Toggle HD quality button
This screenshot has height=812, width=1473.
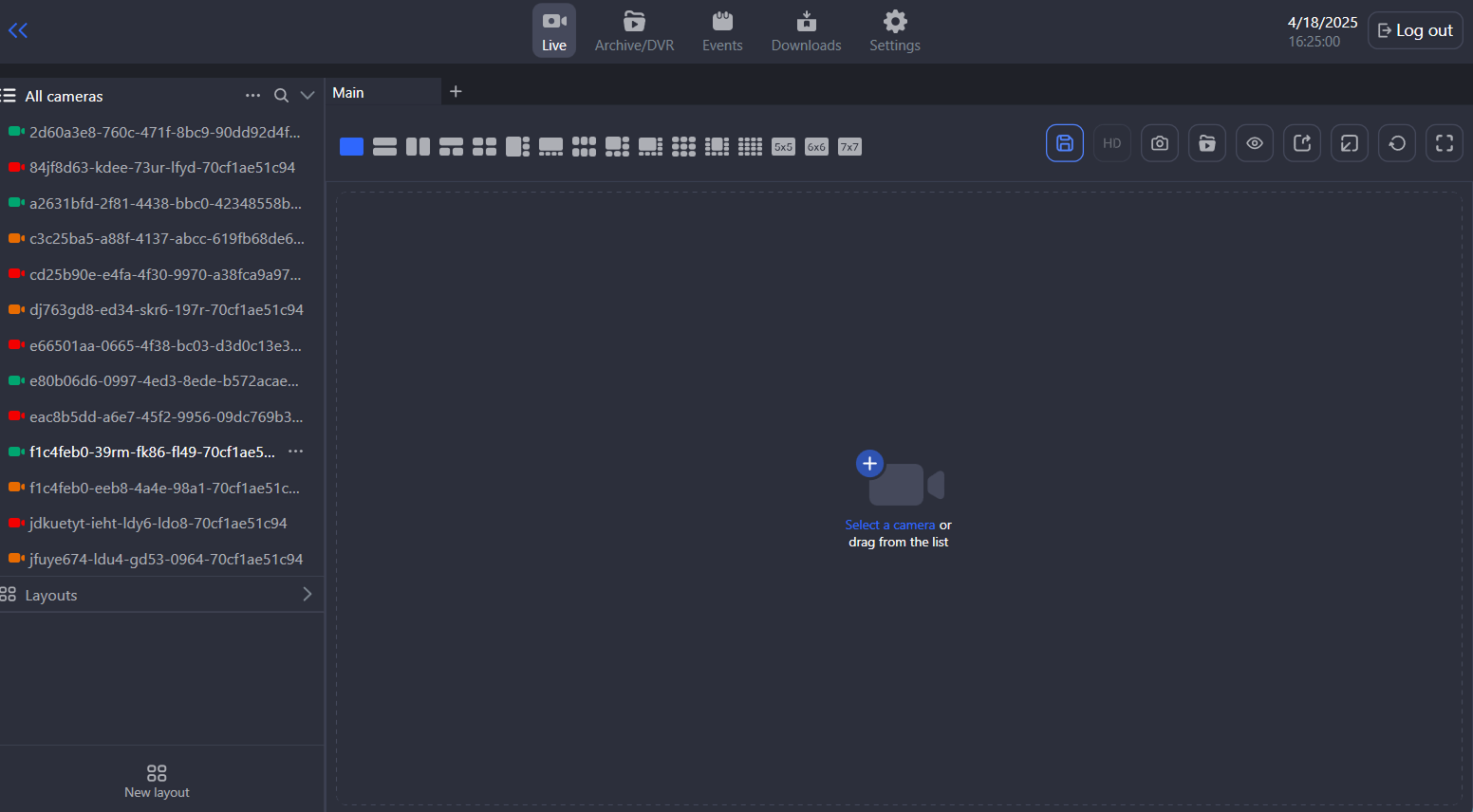coord(1111,143)
